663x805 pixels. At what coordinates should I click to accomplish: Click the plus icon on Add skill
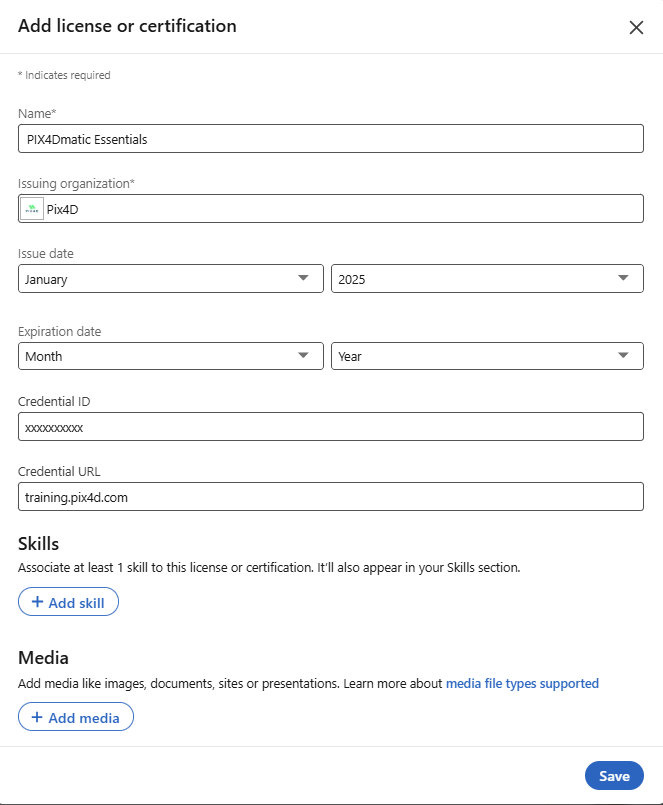[x=37, y=602]
